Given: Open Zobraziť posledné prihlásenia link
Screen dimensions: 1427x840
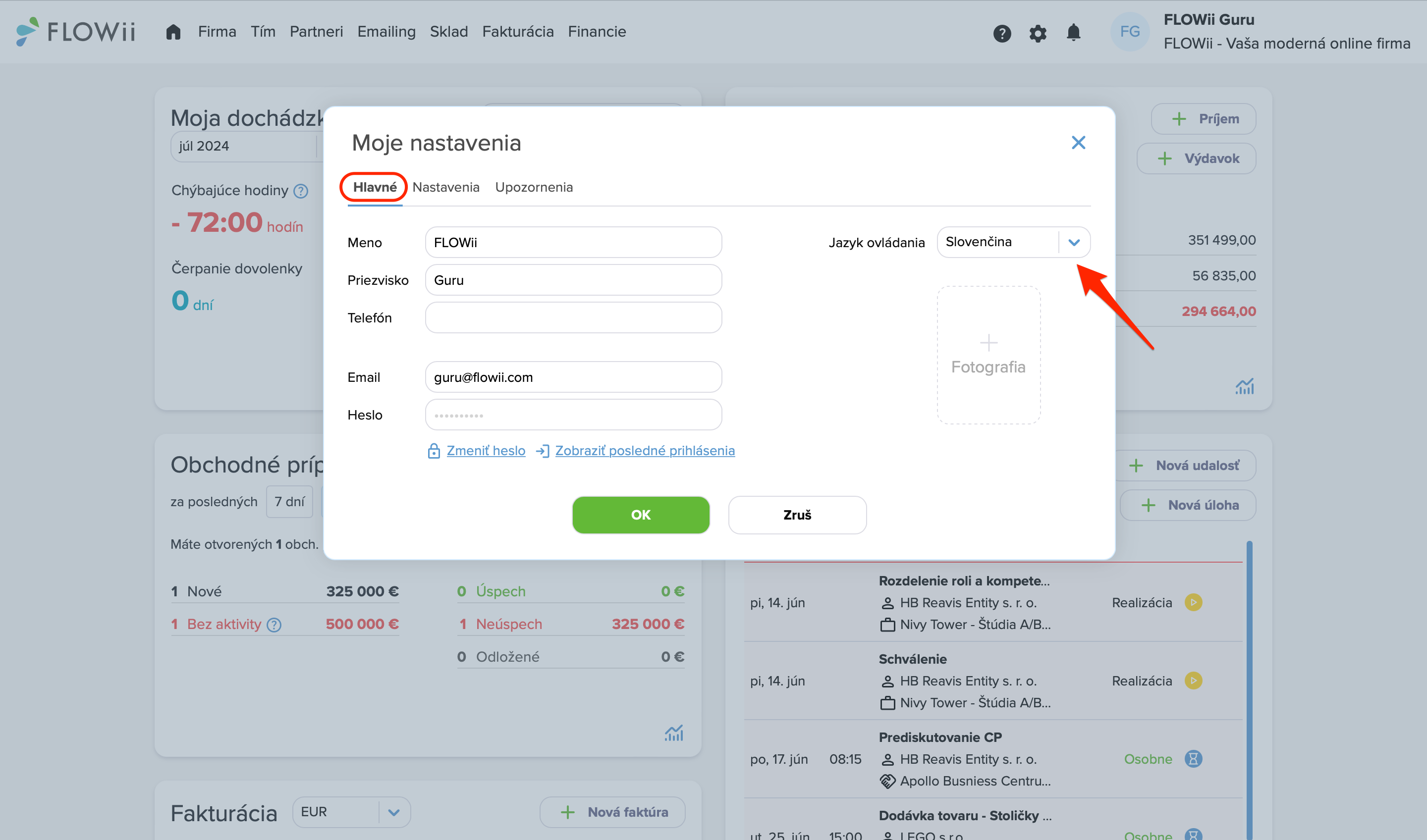Looking at the screenshot, I should pos(645,451).
